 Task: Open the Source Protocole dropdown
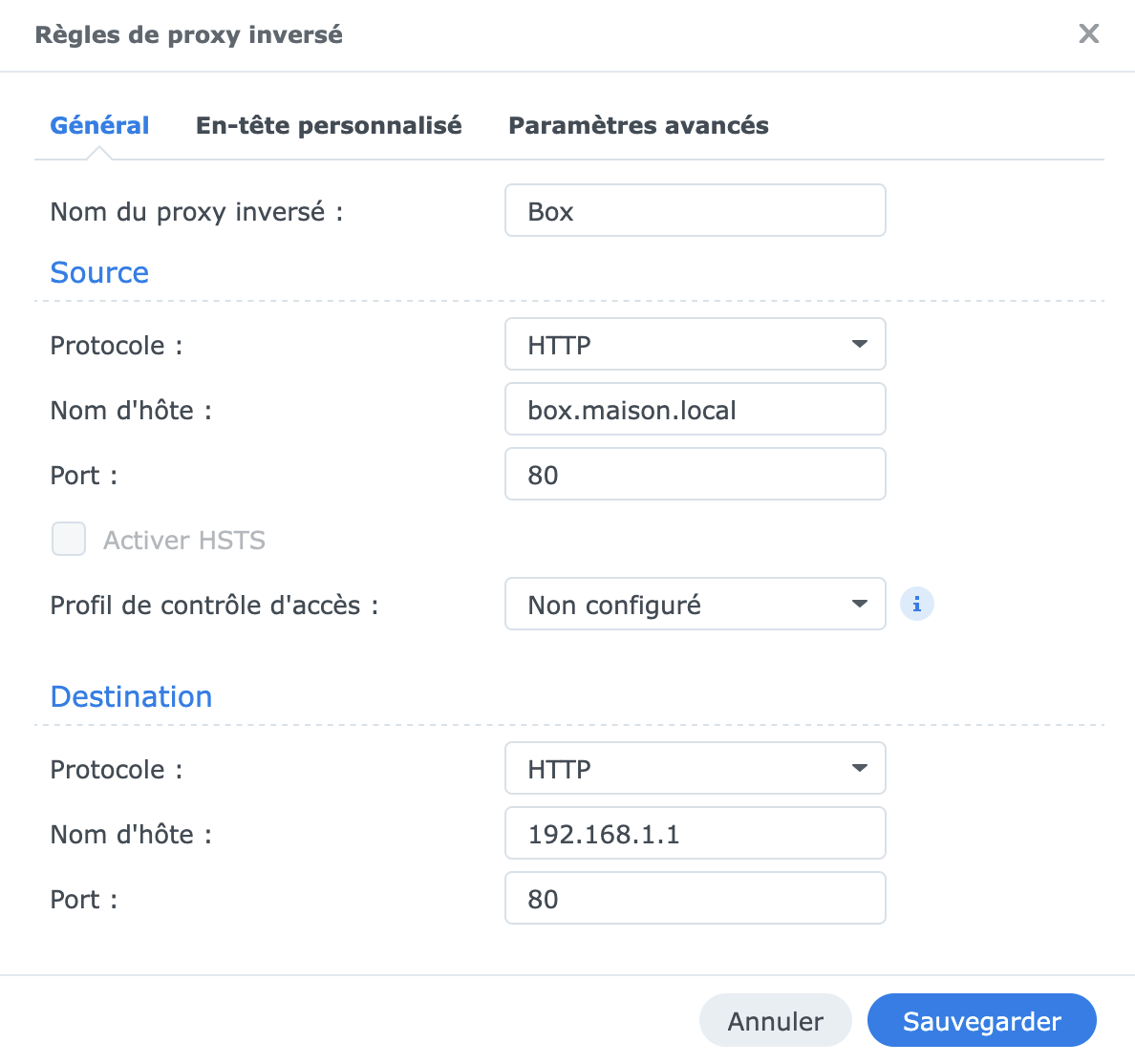point(695,345)
